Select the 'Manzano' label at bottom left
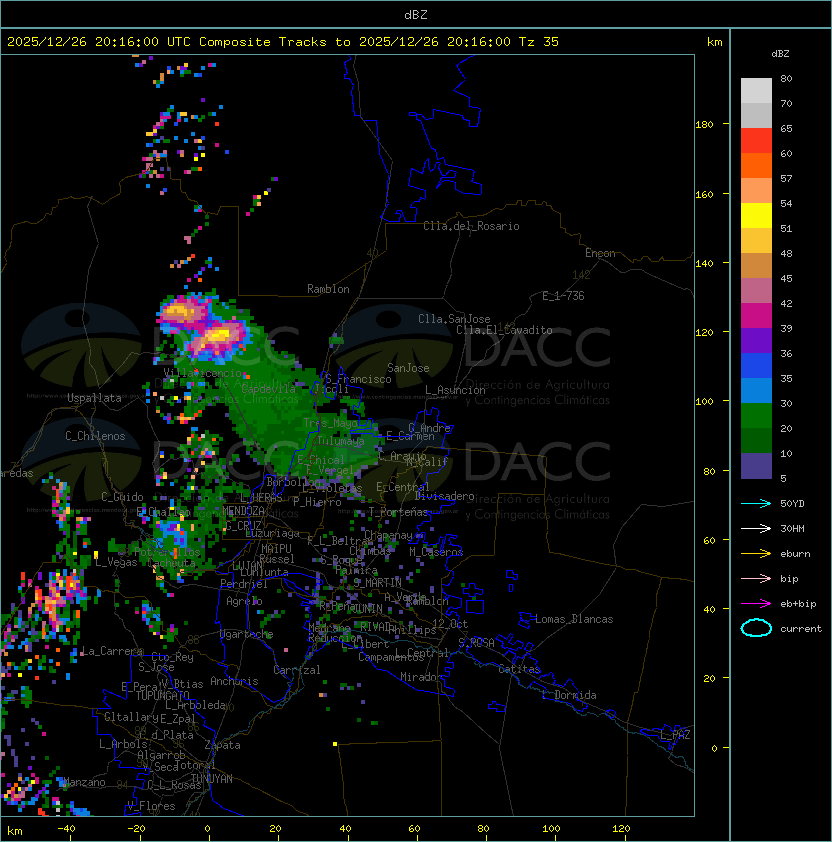Viewport: 832px width, 842px height. 84,782
